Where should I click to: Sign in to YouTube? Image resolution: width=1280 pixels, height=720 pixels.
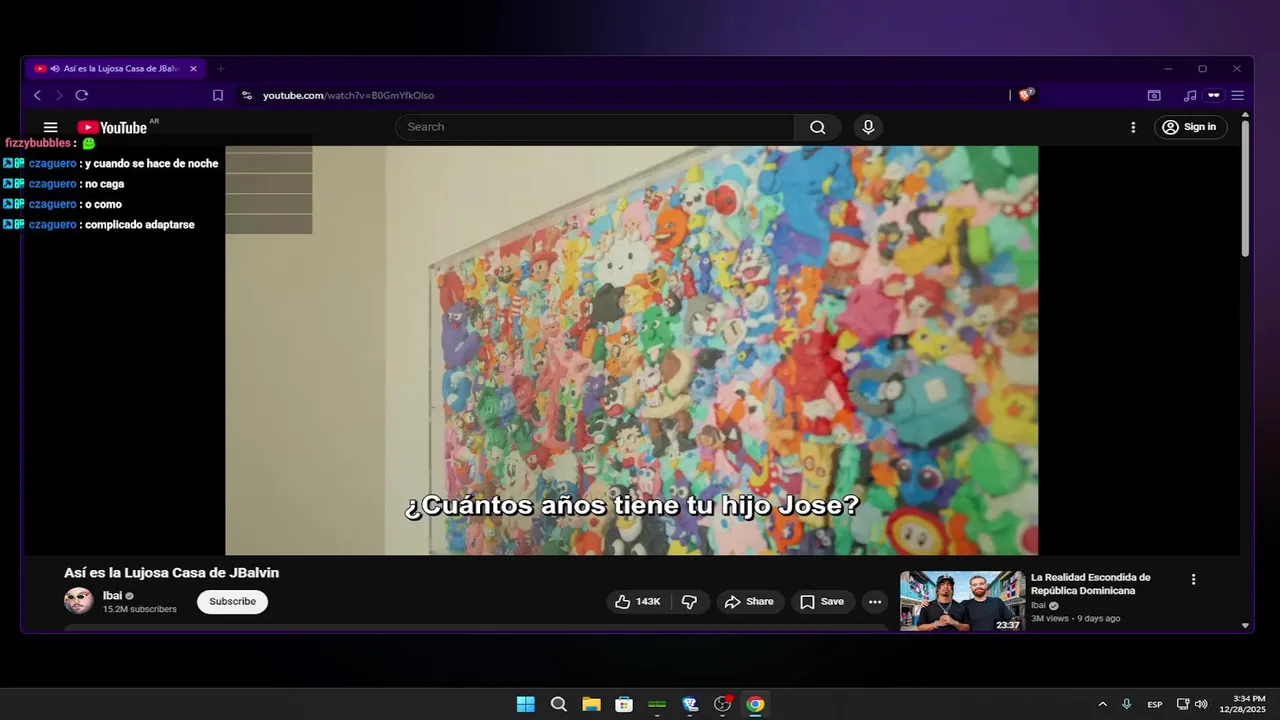coord(1191,127)
